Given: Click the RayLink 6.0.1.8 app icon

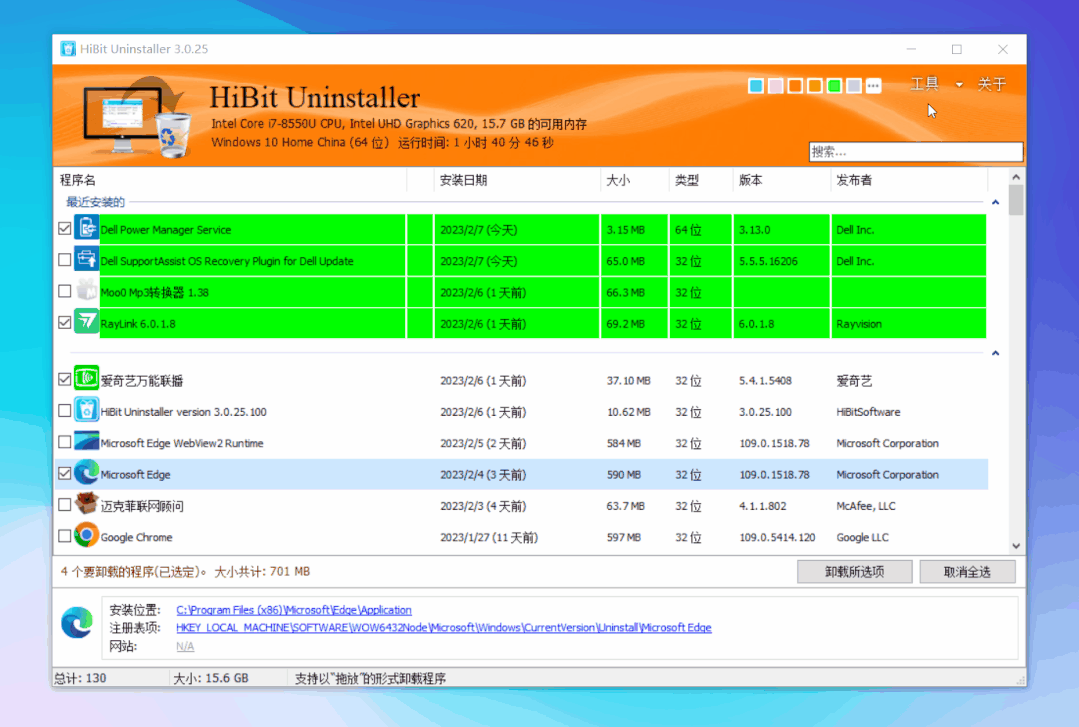Looking at the screenshot, I should point(87,323).
